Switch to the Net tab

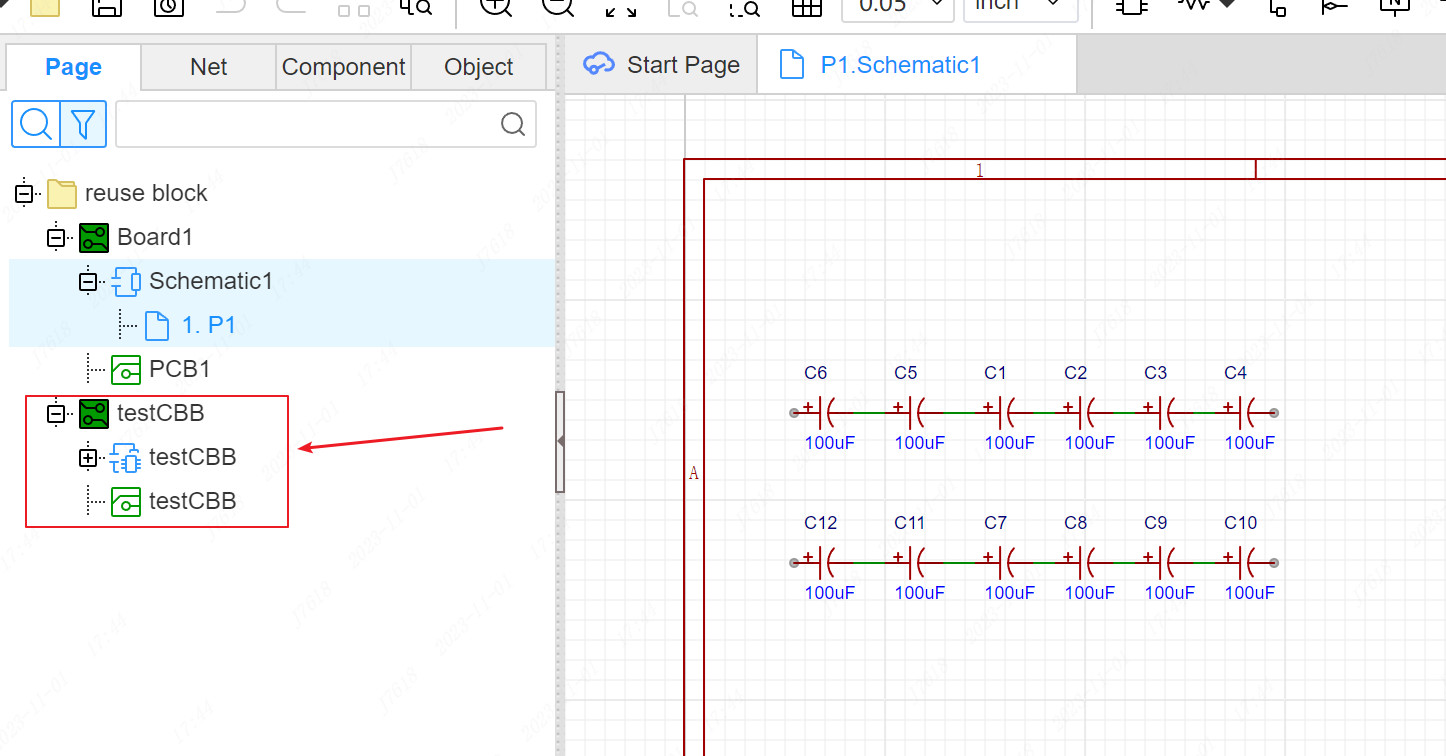(209, 67)
